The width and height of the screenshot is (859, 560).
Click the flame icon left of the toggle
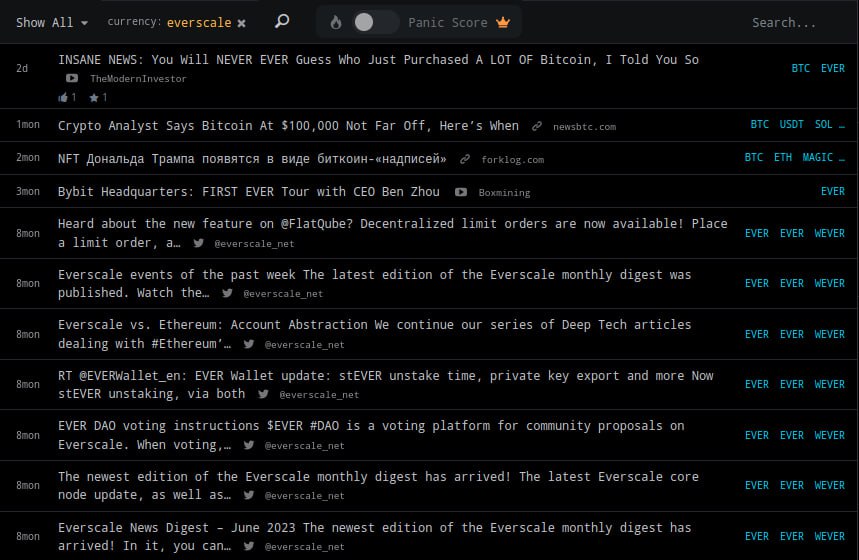pyautogui.click(x=335, y=22)
